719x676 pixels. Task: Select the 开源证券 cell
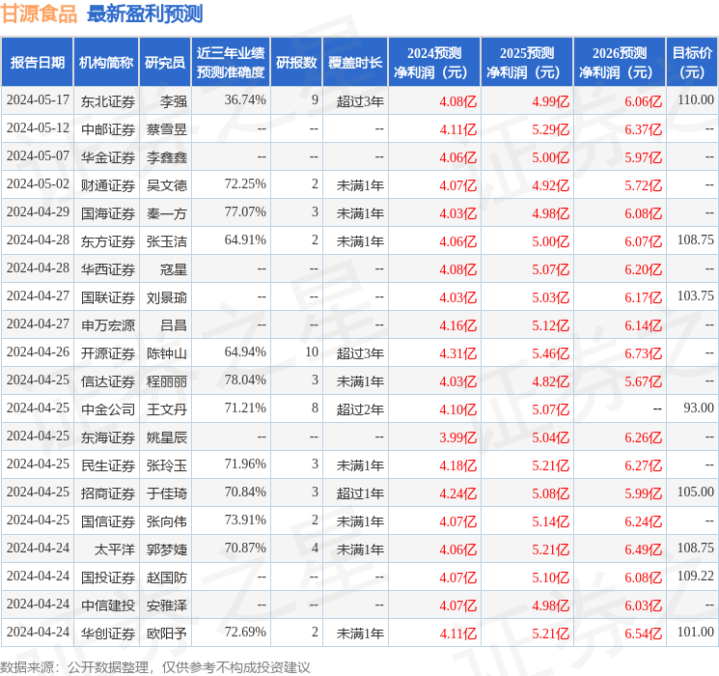click(108, 354)
